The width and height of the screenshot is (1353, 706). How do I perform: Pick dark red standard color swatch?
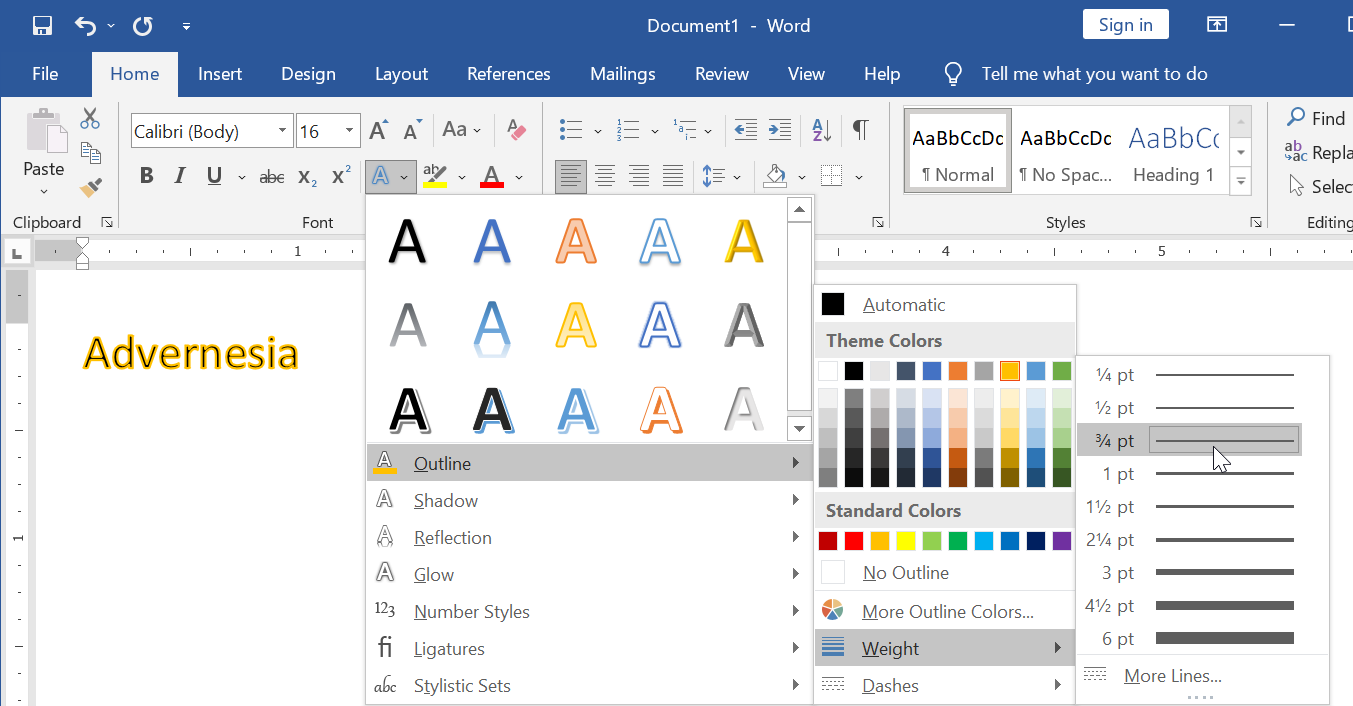click(828, 541)
